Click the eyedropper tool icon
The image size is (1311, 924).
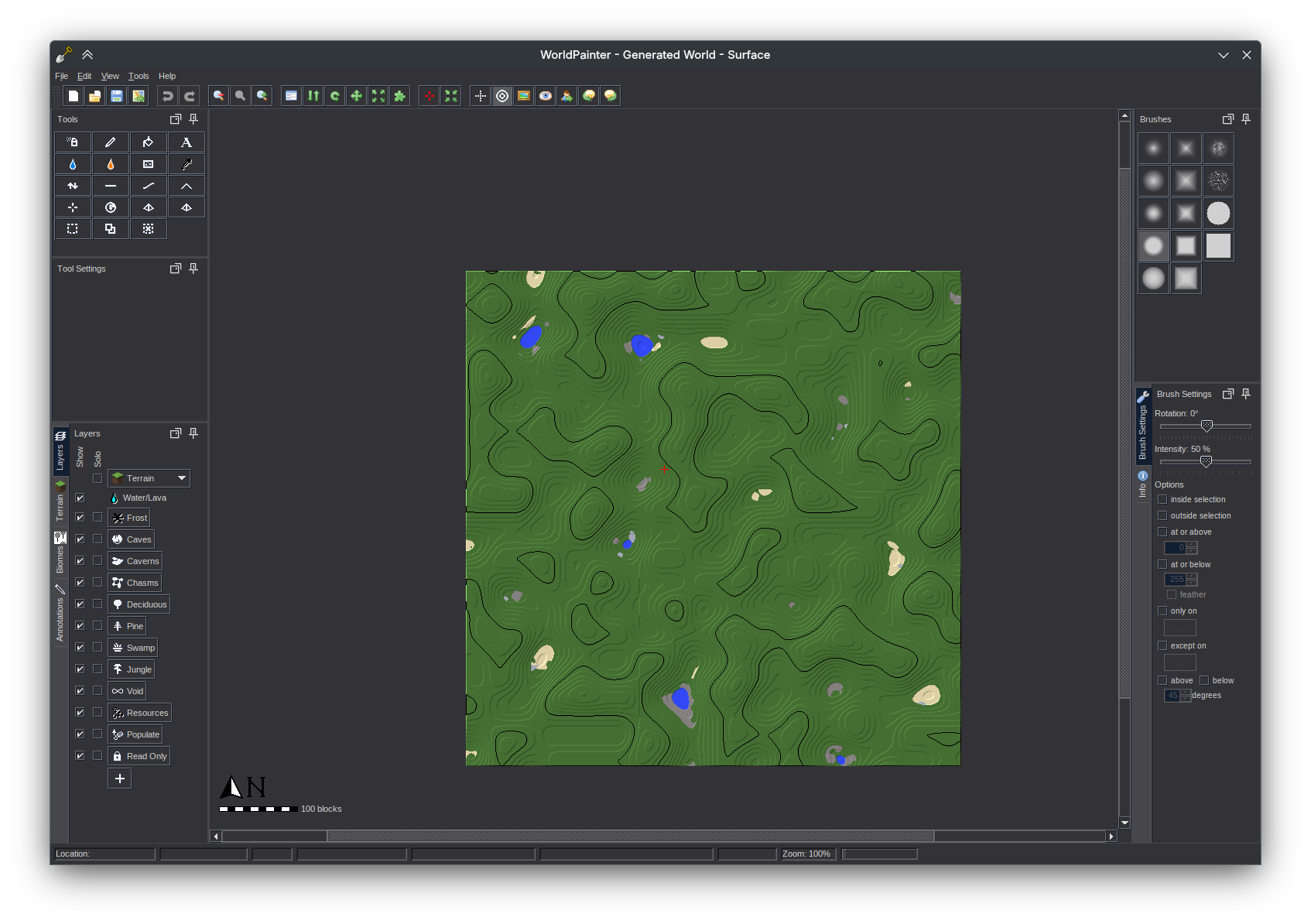click(x=186, y=164)
